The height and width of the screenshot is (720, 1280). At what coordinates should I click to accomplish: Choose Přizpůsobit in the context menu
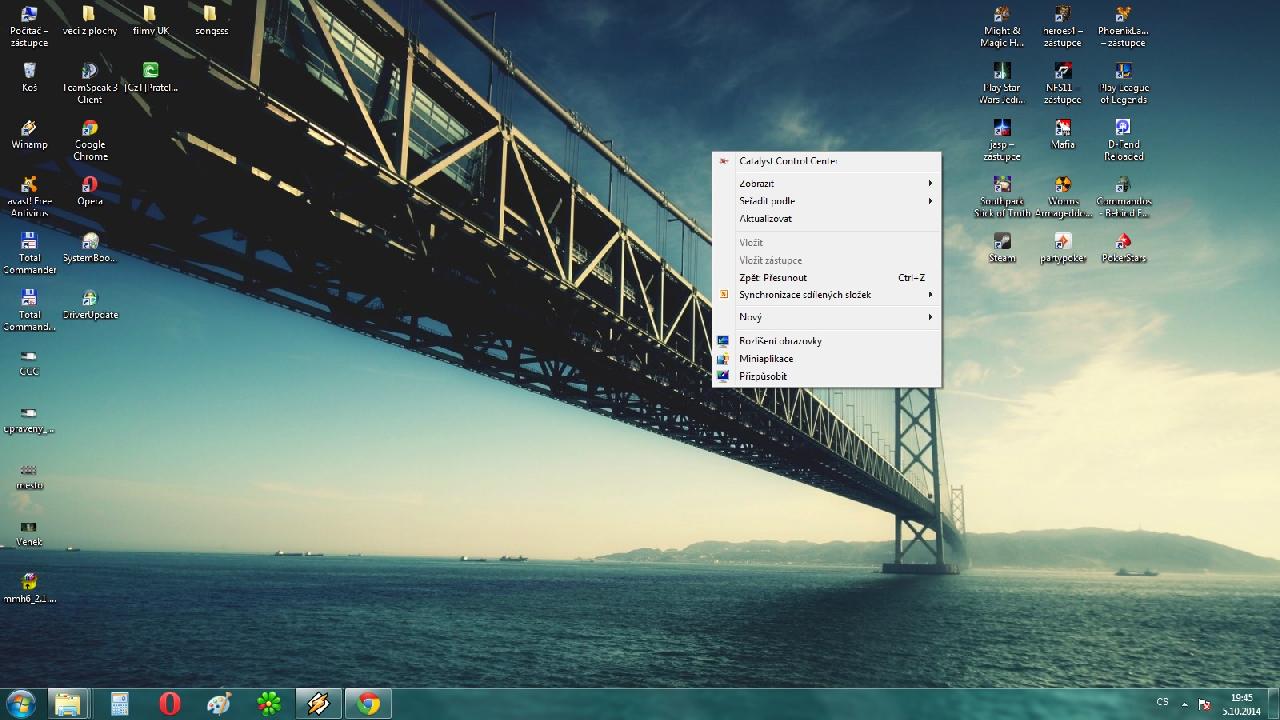(x=763, y=377)
